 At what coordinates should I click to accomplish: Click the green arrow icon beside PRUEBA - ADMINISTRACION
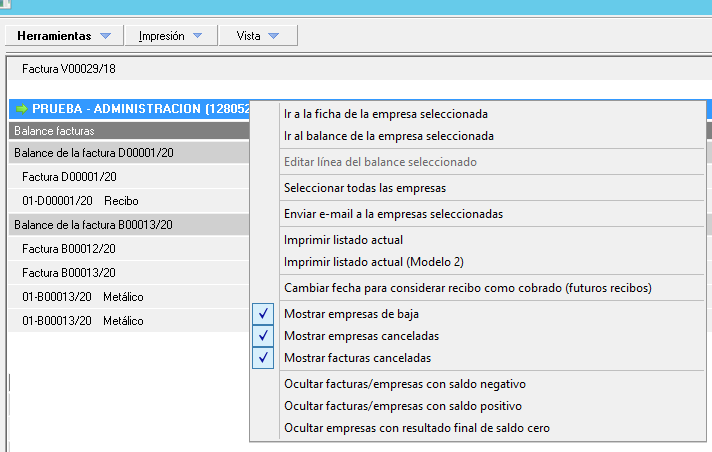[x=20, y=108]
